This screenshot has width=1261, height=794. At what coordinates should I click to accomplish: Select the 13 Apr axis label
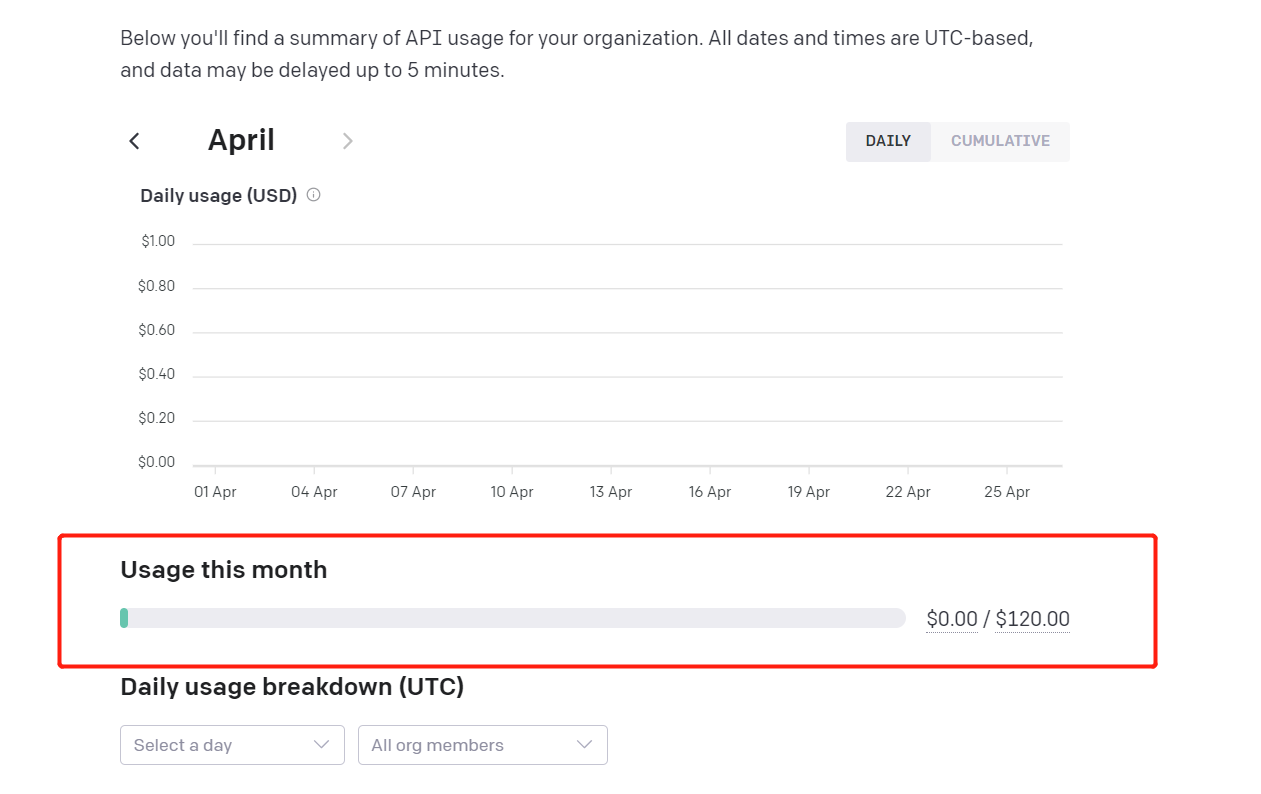pos(610,492)
